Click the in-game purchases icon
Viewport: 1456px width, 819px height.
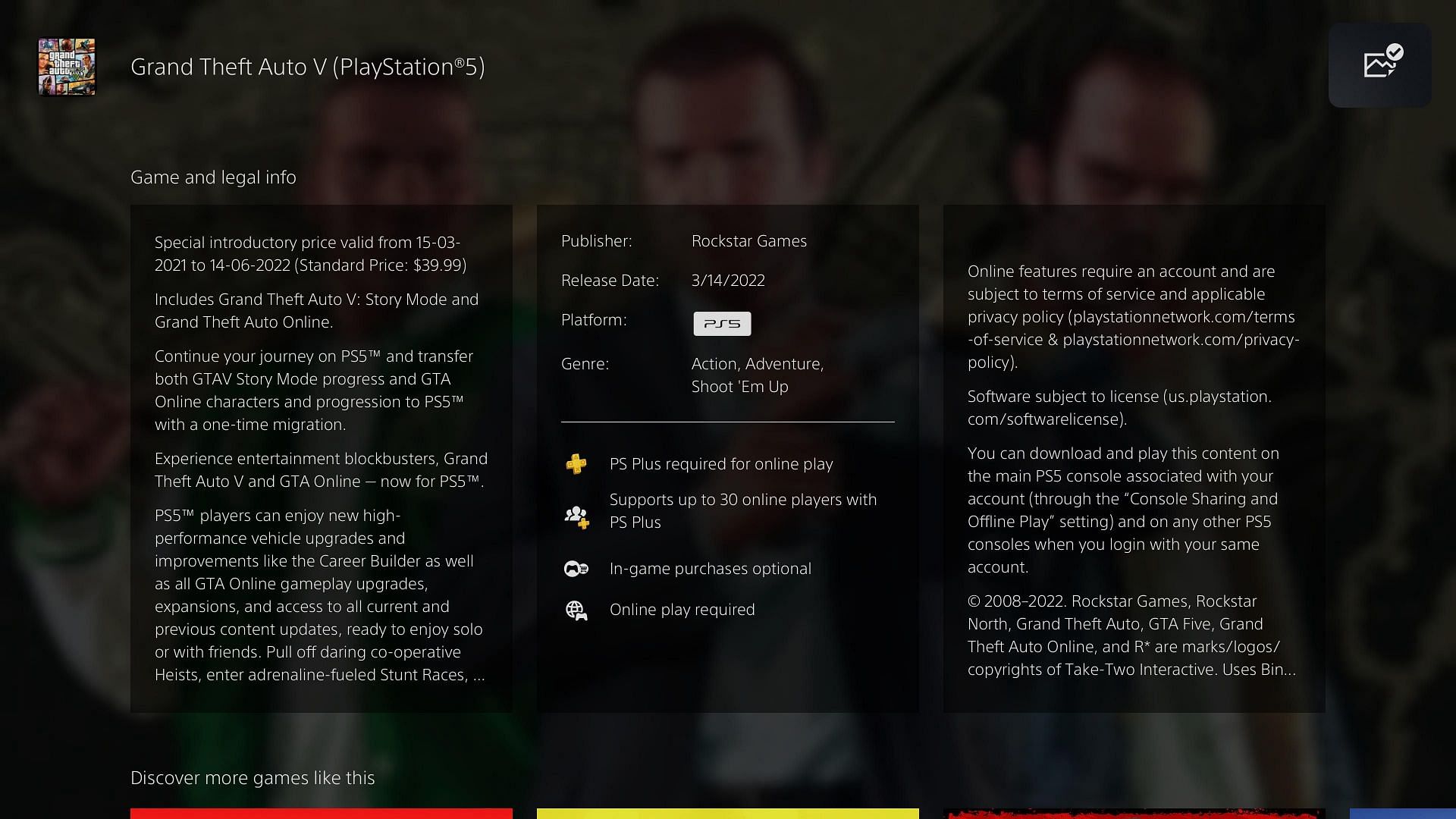tap(576, 568)
